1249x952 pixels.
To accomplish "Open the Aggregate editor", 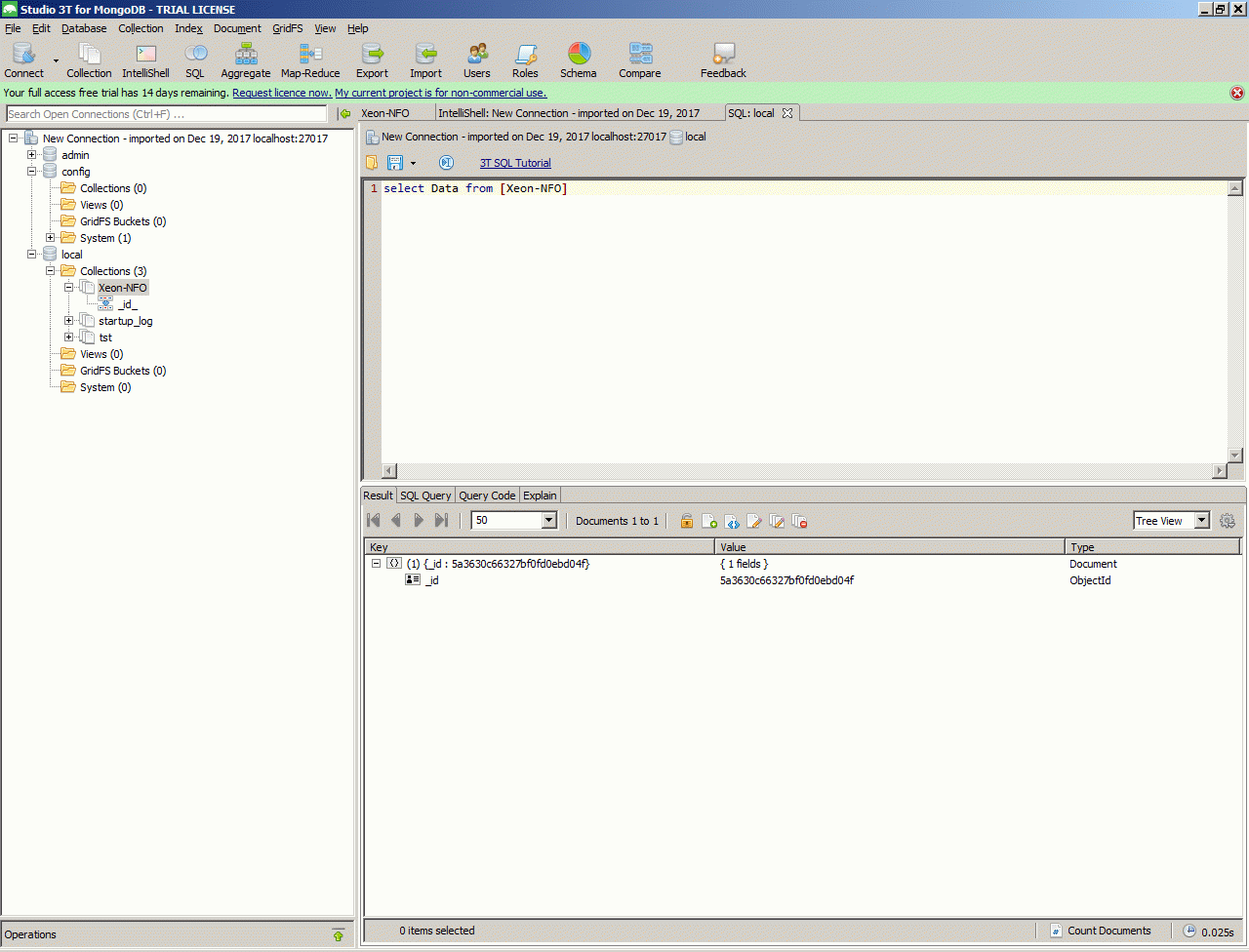I will (246, 59).
